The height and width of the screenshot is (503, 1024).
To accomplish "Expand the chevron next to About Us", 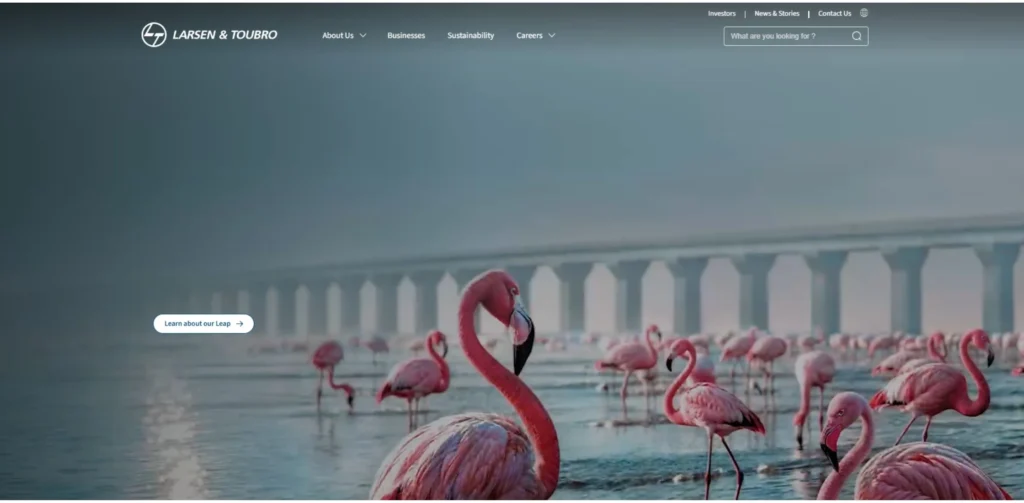I will (363, 36).
